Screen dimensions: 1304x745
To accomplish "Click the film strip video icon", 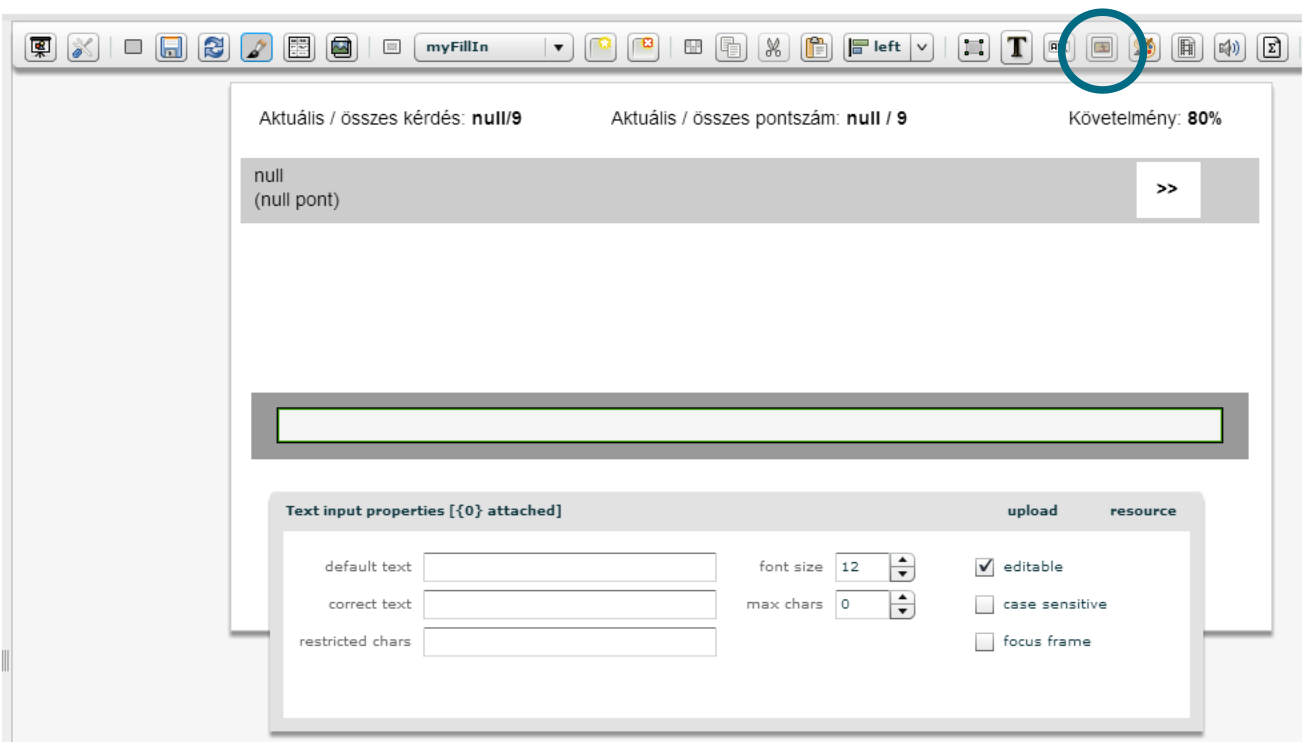I will pos(1186,47).
